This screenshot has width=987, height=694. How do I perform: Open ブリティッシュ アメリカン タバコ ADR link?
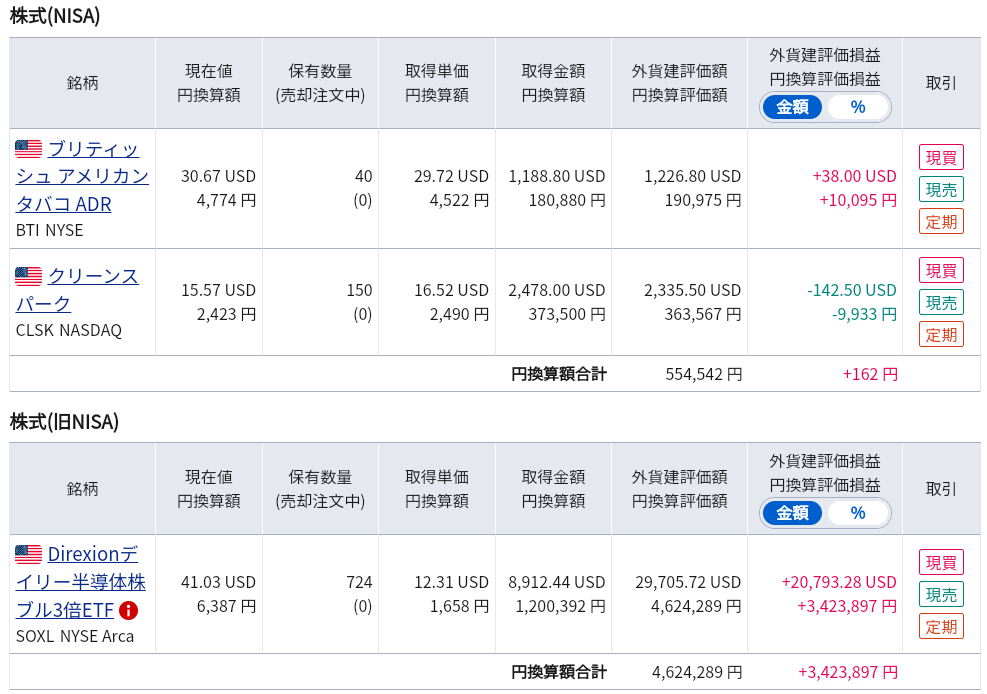(82, 177)
